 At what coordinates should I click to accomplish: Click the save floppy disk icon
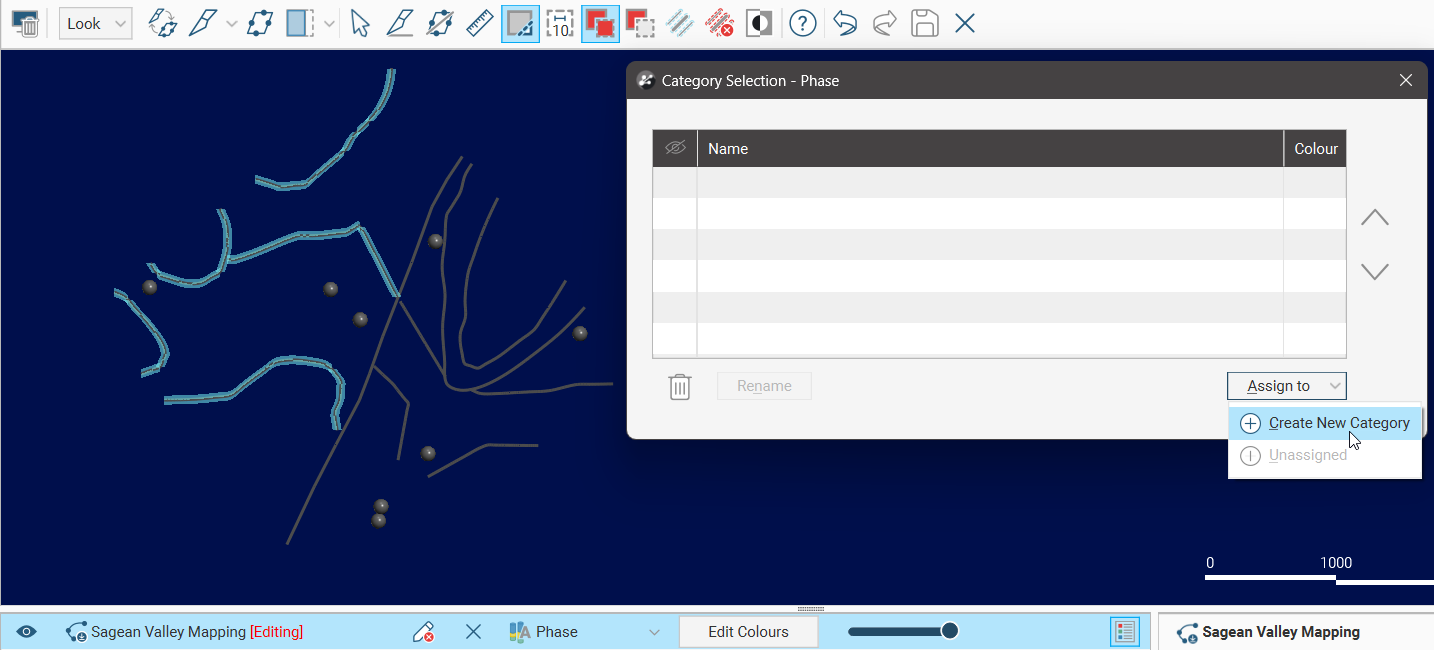tap(925, 24)
